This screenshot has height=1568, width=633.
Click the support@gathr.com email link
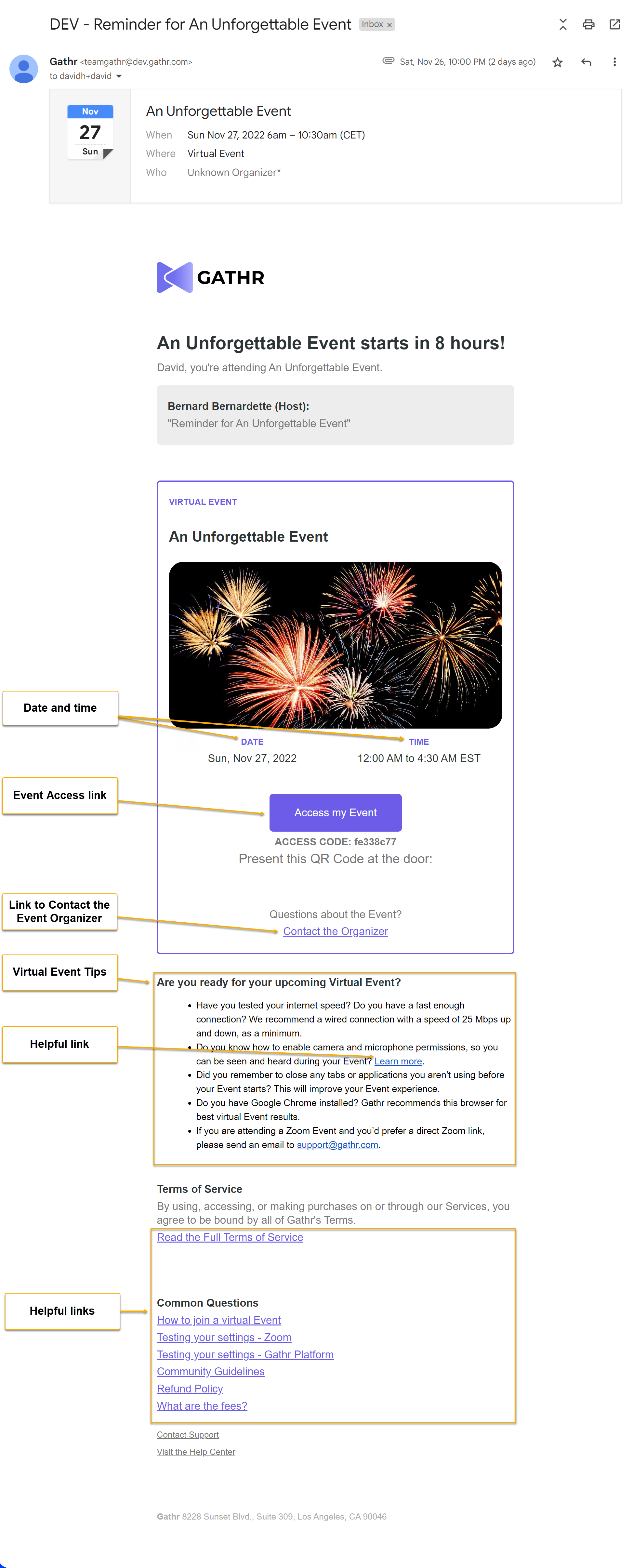point(337,1144)
